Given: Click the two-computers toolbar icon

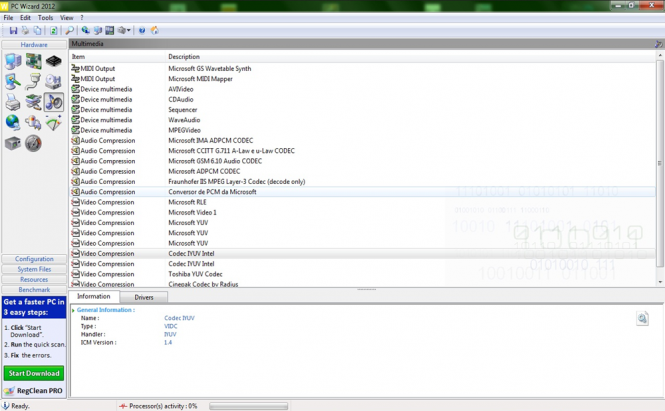Looking at the screenshot, I should [x=98, y=30].
